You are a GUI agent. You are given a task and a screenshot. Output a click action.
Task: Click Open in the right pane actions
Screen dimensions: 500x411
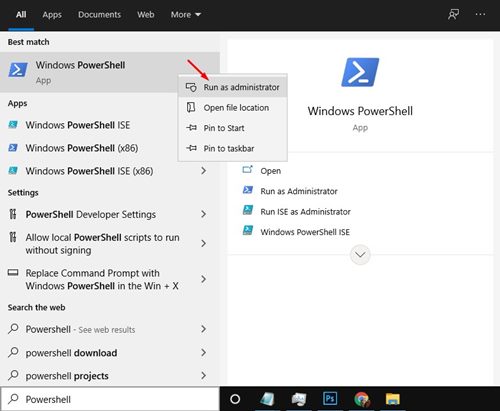point(270,171)
